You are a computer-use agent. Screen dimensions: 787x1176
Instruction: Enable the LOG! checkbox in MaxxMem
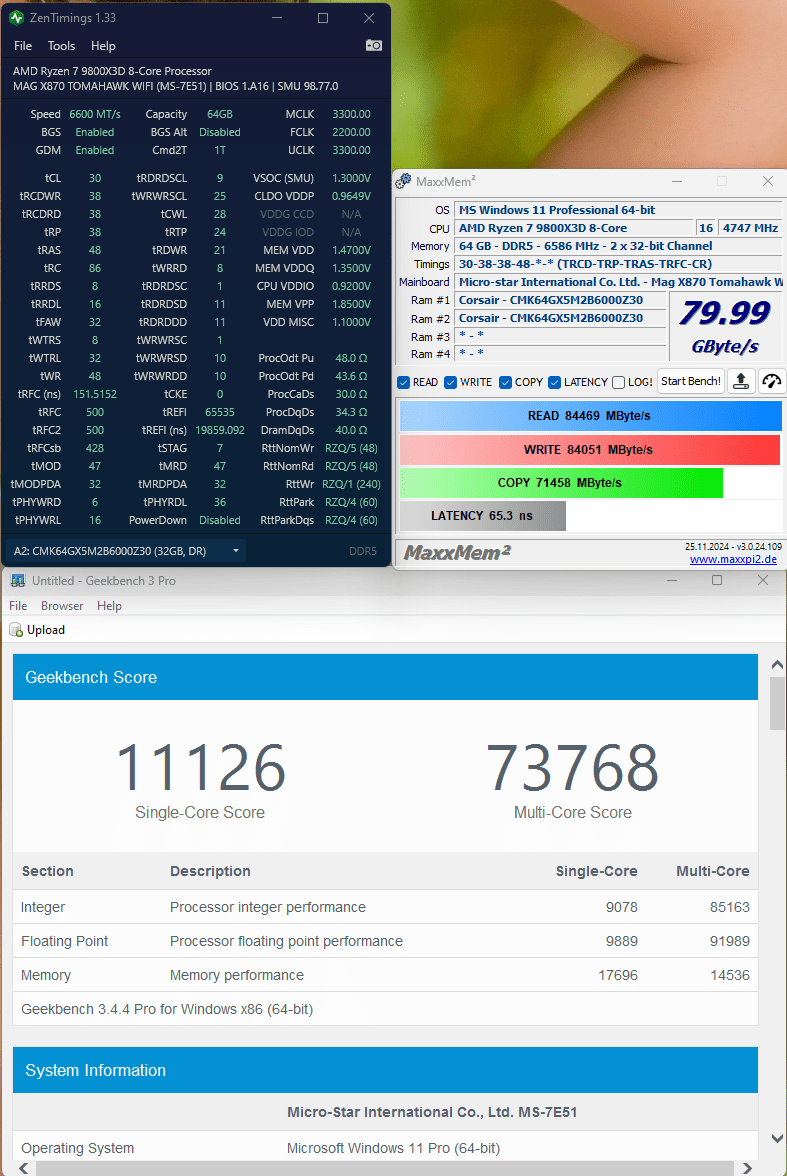(x=618, y=382)
